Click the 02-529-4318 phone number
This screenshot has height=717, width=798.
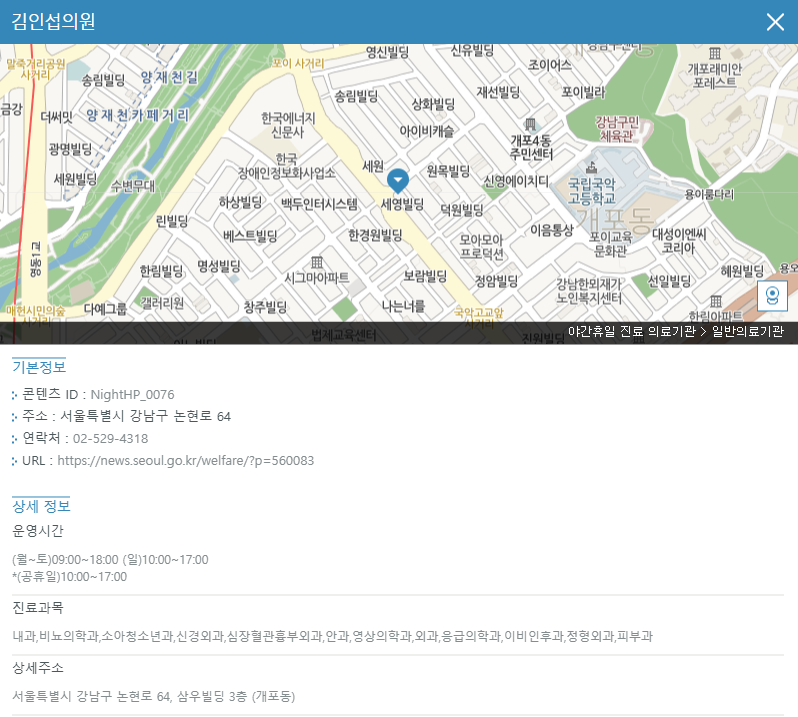click(x=110, y=439)
